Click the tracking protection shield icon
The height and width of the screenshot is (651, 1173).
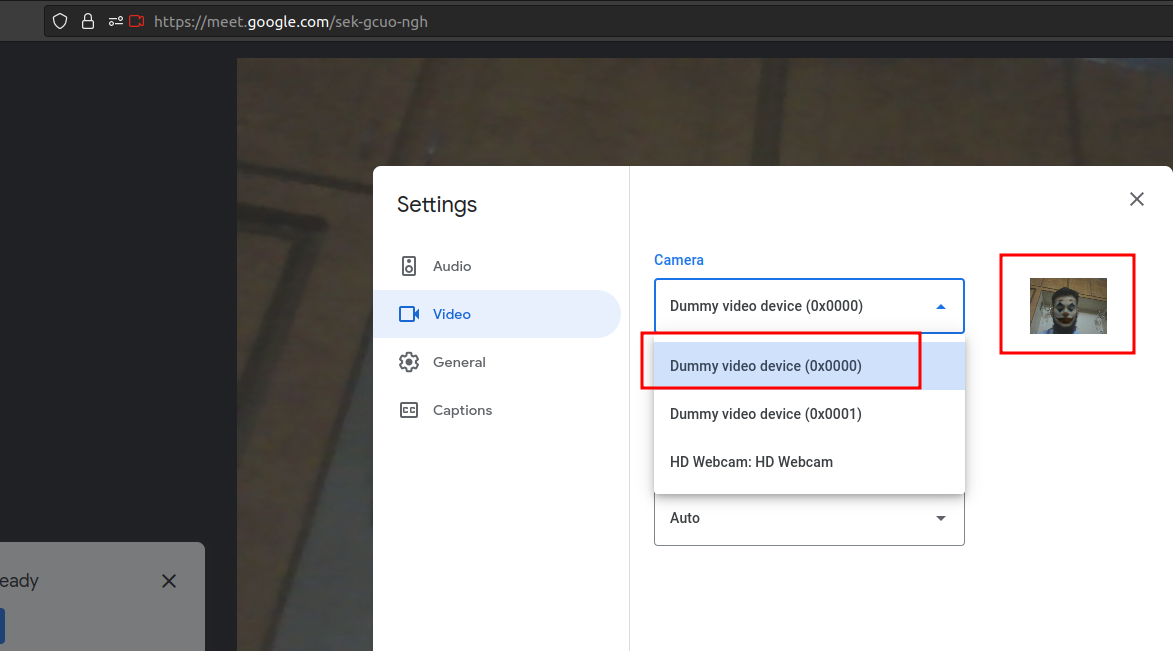click(x=60, y=21)
